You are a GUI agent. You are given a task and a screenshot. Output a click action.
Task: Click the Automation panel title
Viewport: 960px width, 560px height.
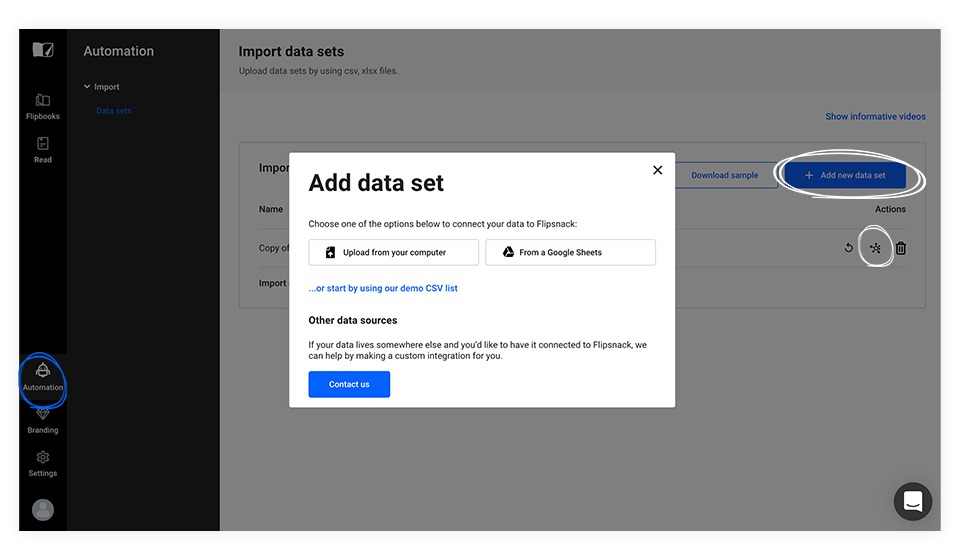point(119,51)
